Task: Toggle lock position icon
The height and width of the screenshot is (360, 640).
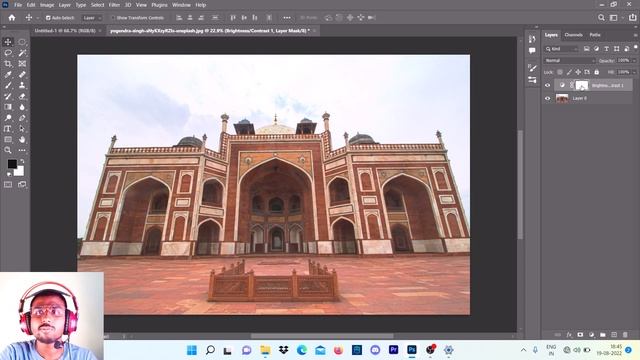Action: 578,72
